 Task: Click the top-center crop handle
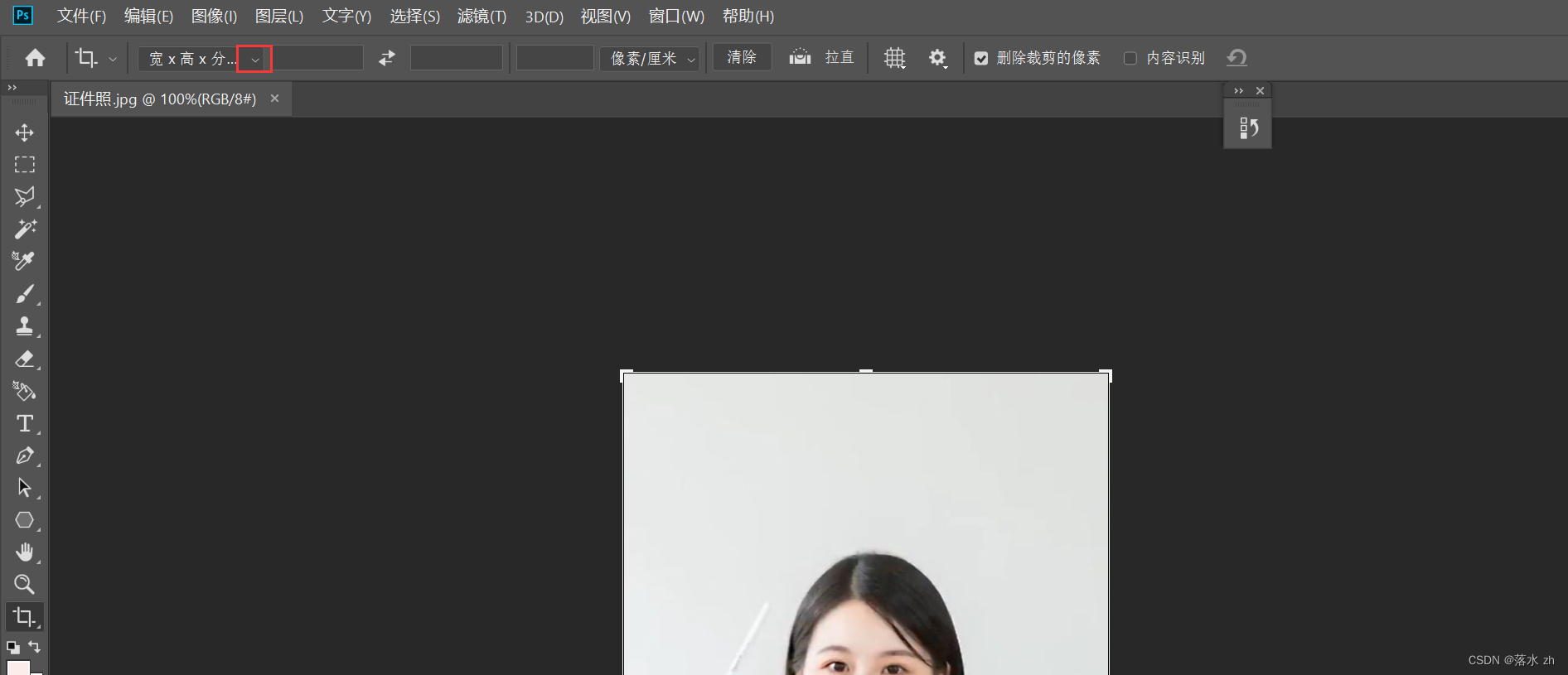tap(866, 371)
